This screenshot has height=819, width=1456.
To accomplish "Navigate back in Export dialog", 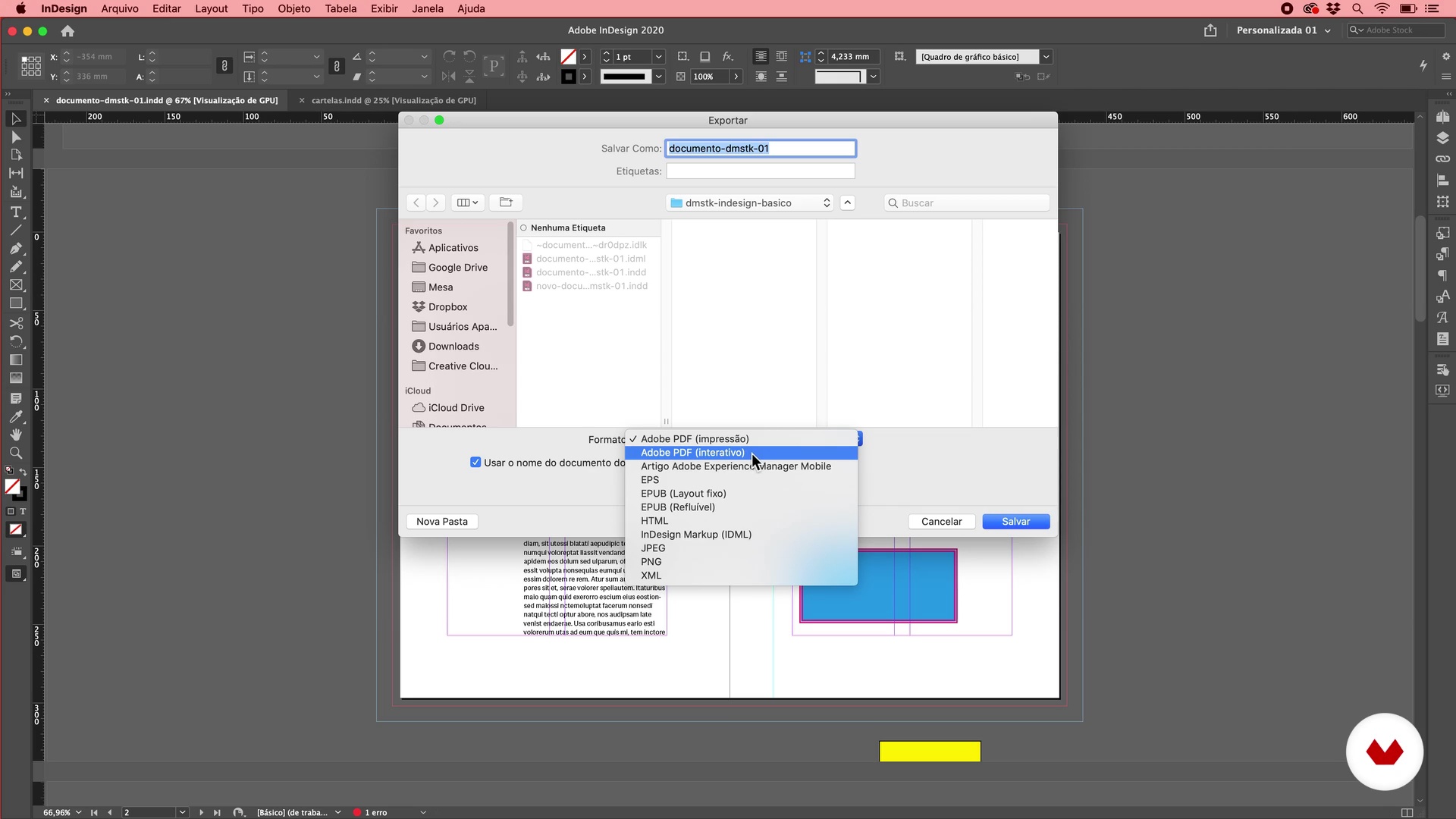I will click(x=416, y=202).
